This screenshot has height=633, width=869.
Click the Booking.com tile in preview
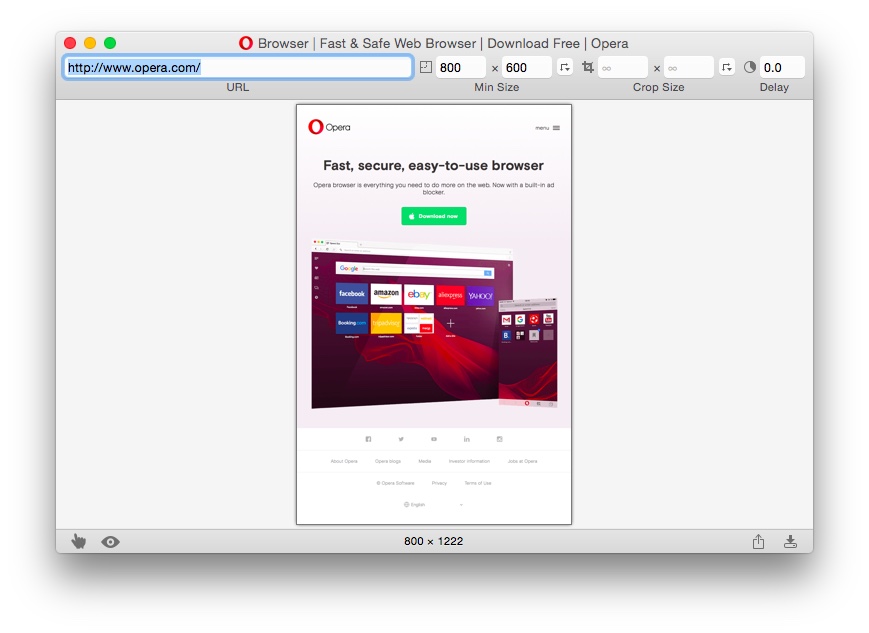pos(352,323)
